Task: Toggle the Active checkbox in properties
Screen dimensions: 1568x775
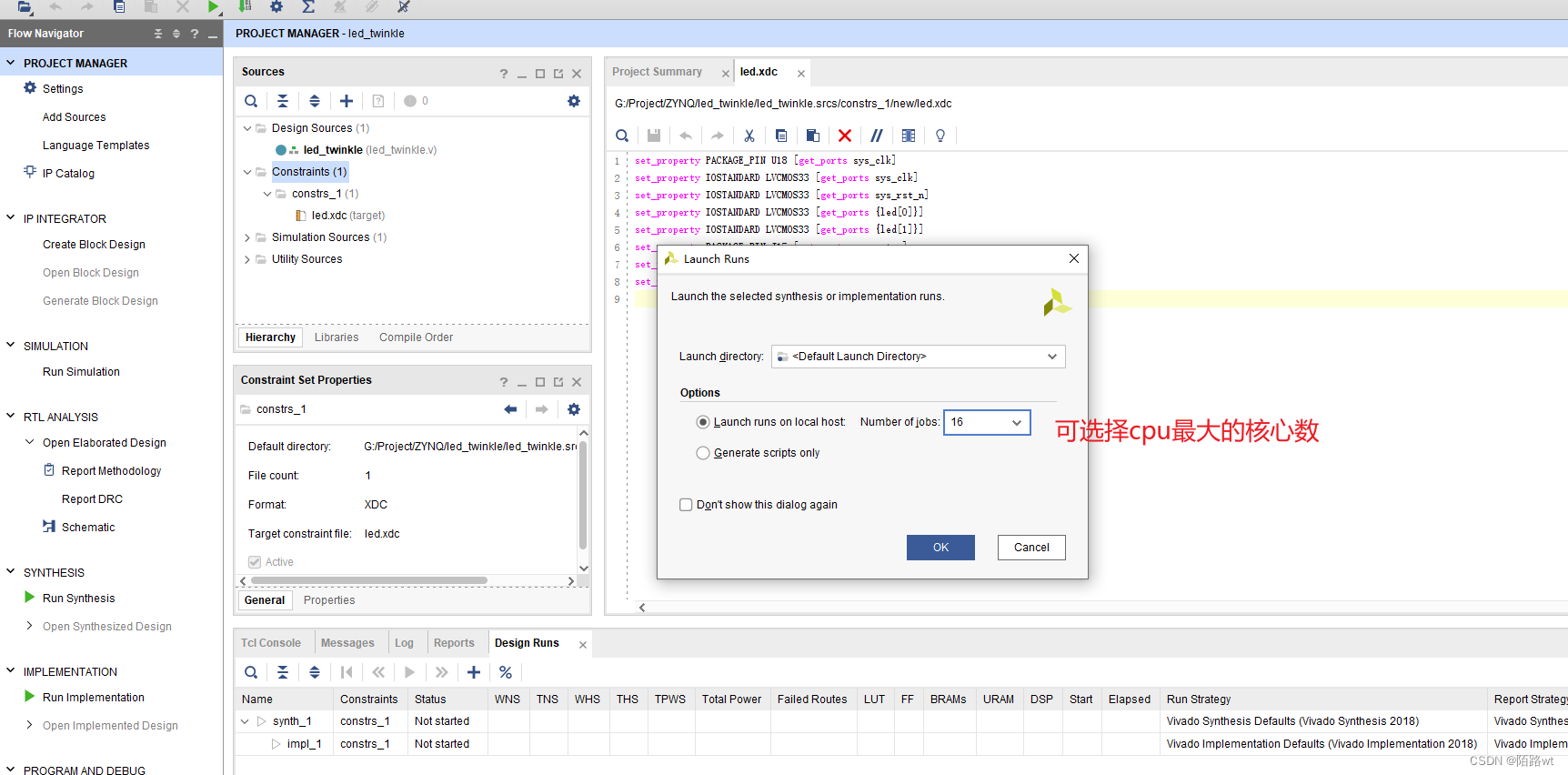Action: click(x=255, y=562)
